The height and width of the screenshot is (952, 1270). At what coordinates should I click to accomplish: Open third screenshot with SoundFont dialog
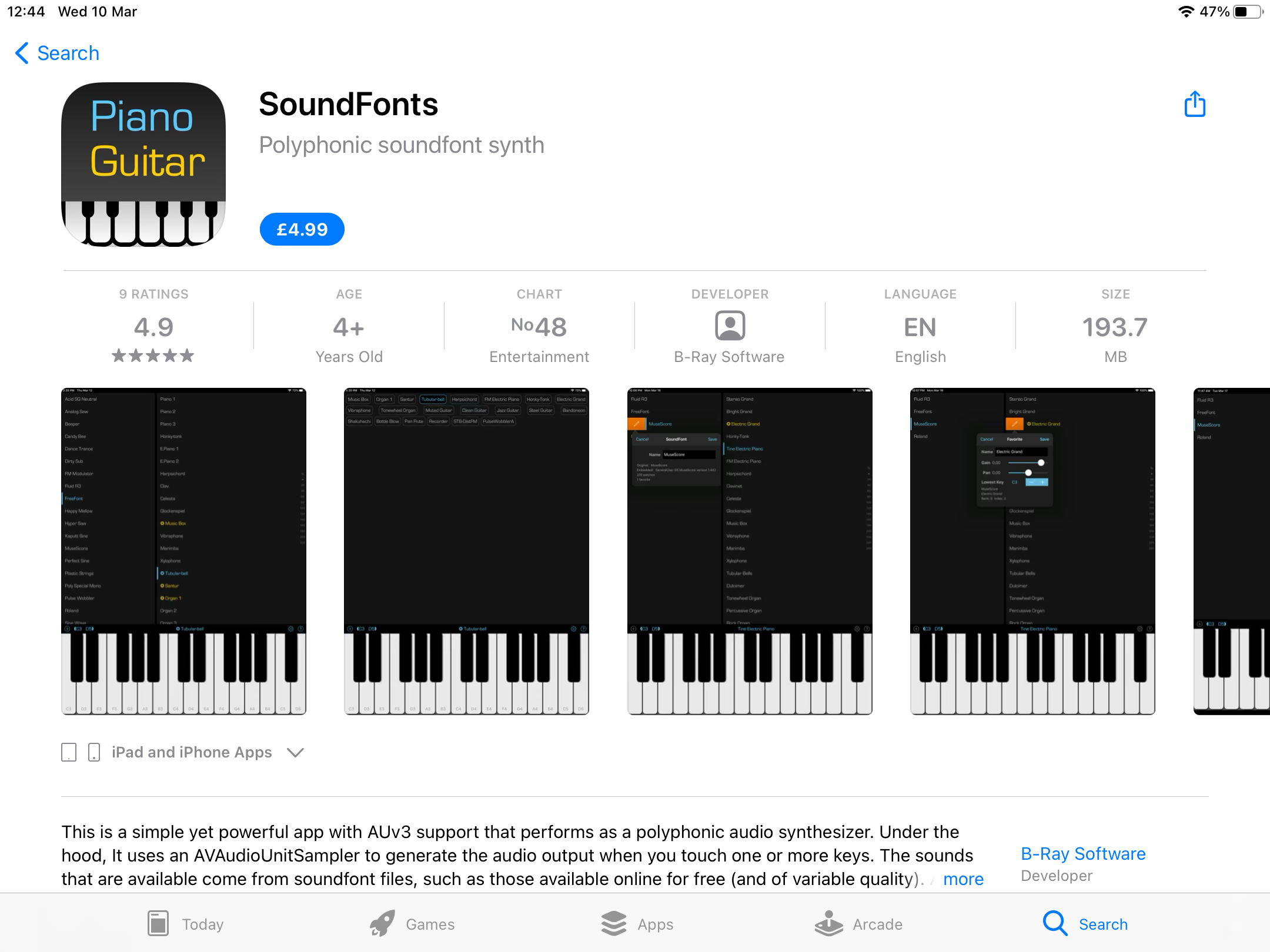750,551
